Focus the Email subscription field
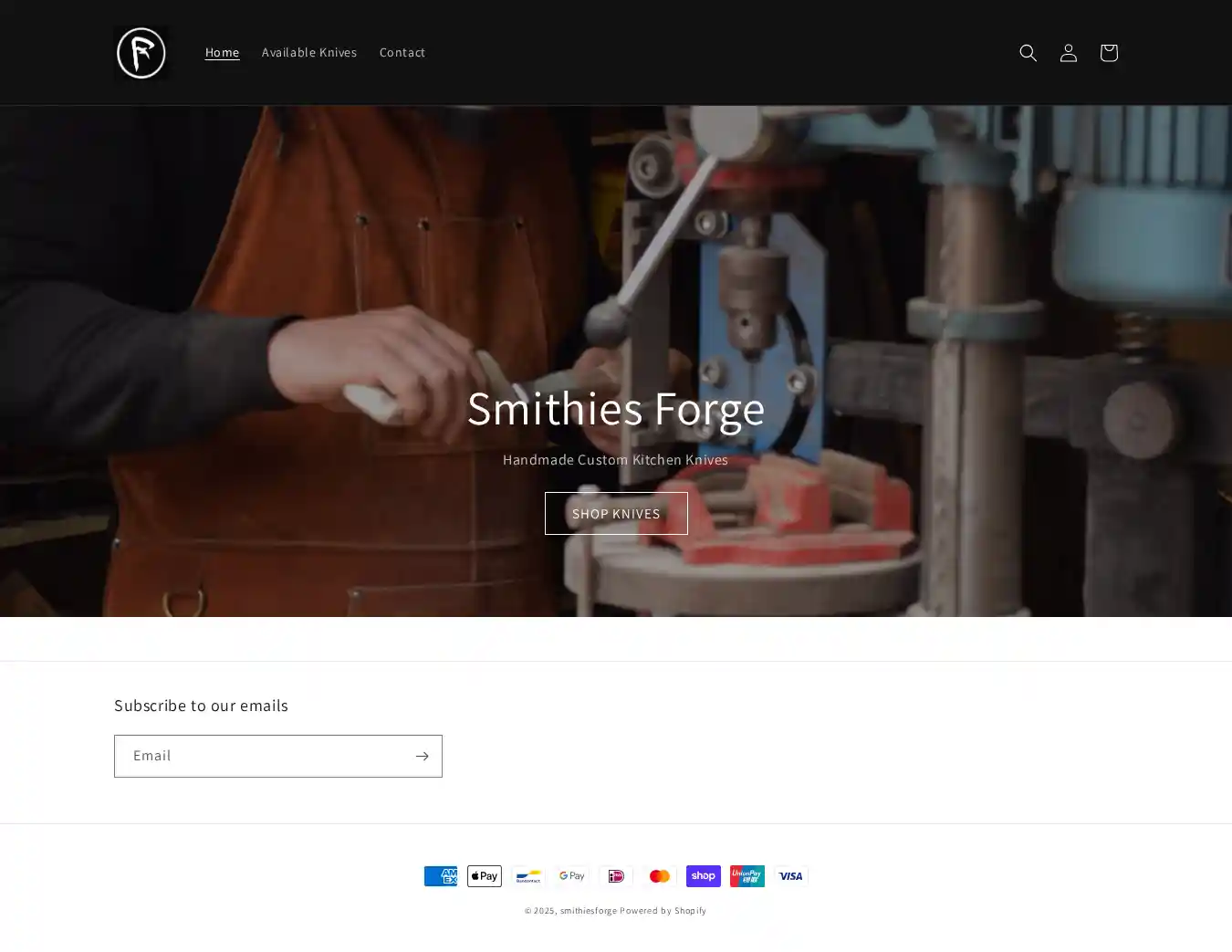Screen dimensions: 1232x952 click(263, 756)
